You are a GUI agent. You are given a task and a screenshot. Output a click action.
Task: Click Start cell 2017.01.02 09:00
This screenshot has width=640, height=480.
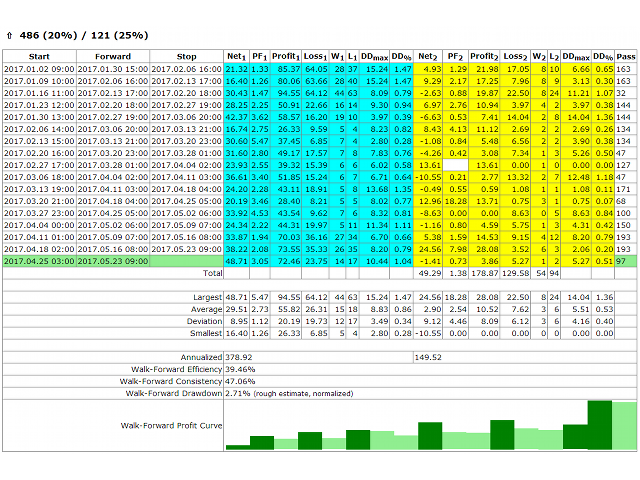click(x=39, y=69)
